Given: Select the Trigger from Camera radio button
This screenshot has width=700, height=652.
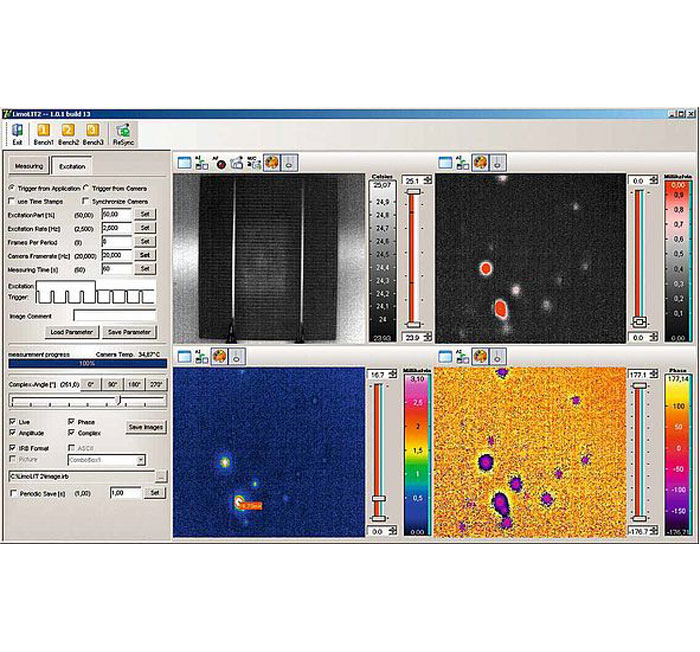Looking at the screenshot, I should pos(86,187).
